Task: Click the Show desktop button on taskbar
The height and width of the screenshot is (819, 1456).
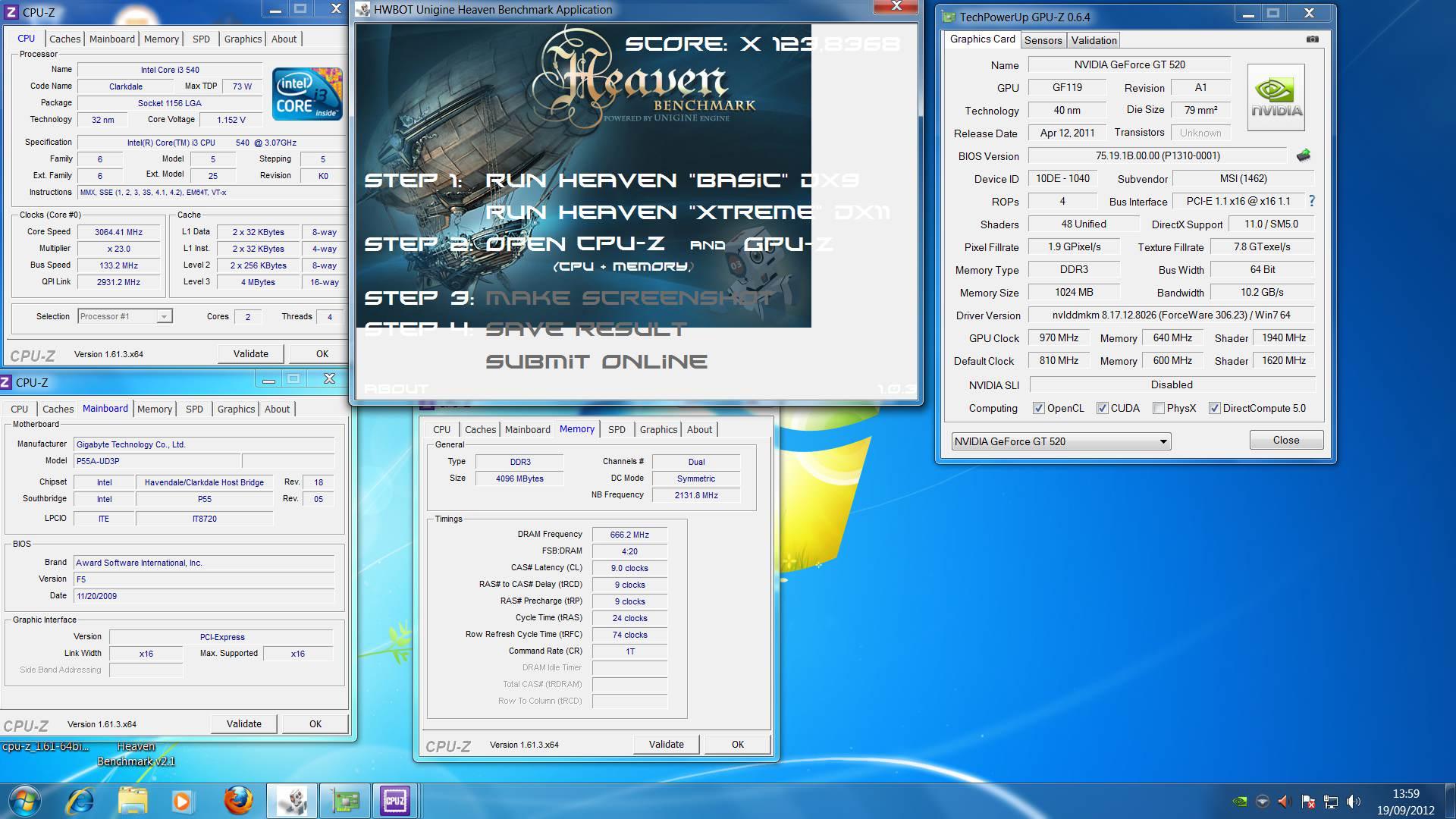Action: 1449,802
